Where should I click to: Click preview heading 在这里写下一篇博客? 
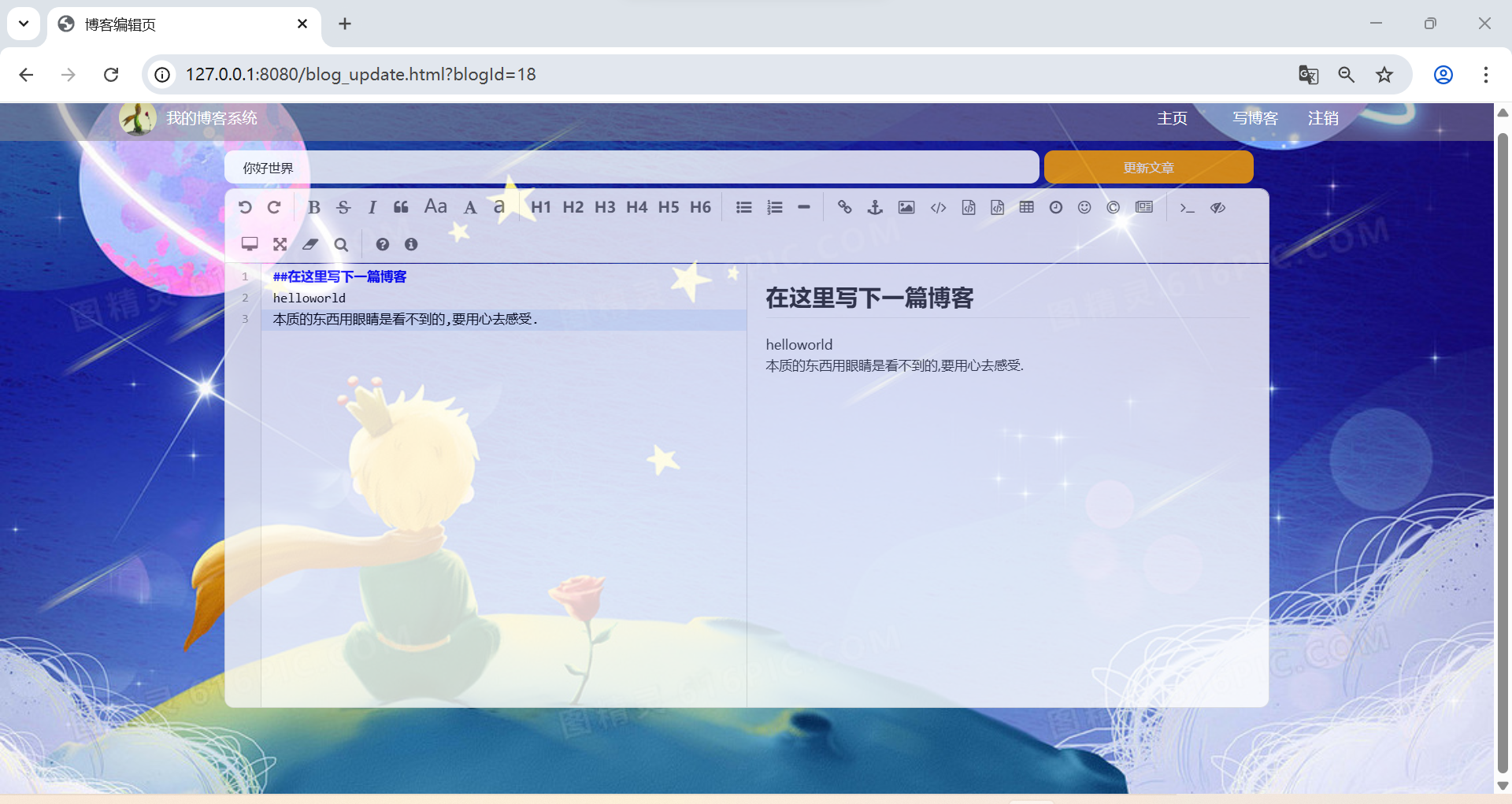pyautogui.click(x=869, y=298)
